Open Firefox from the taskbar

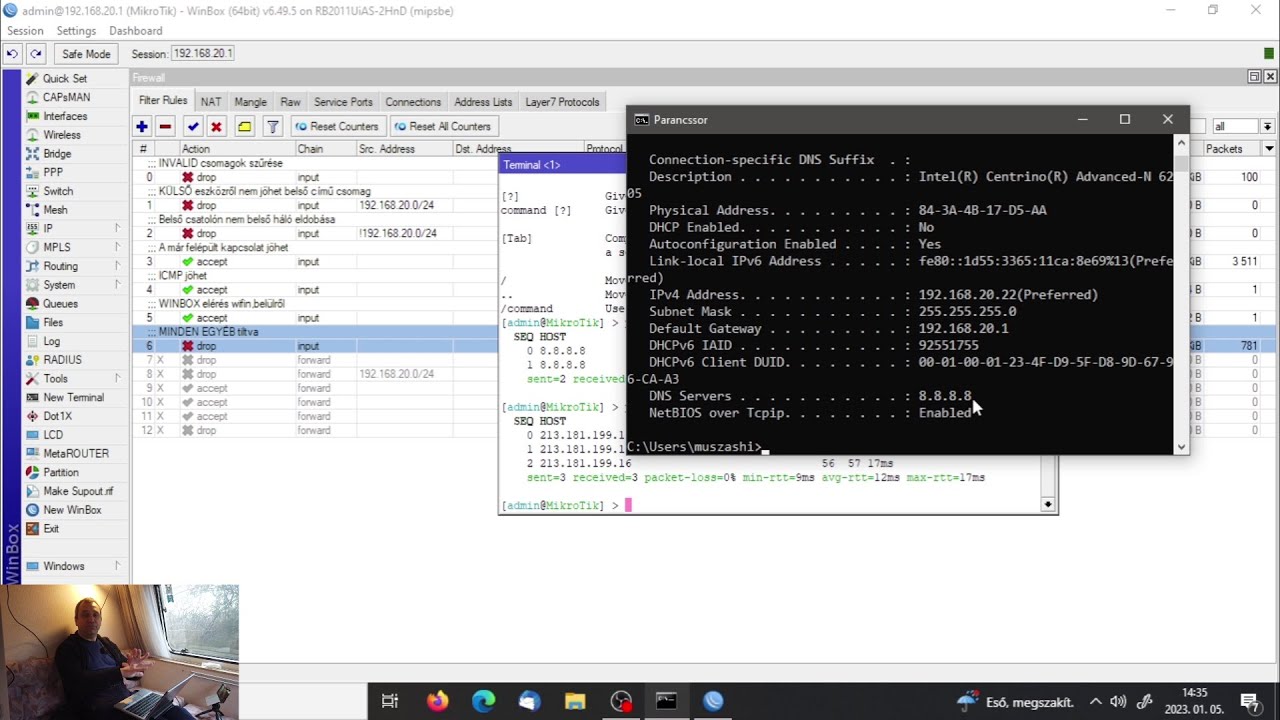tap(437, 701)
